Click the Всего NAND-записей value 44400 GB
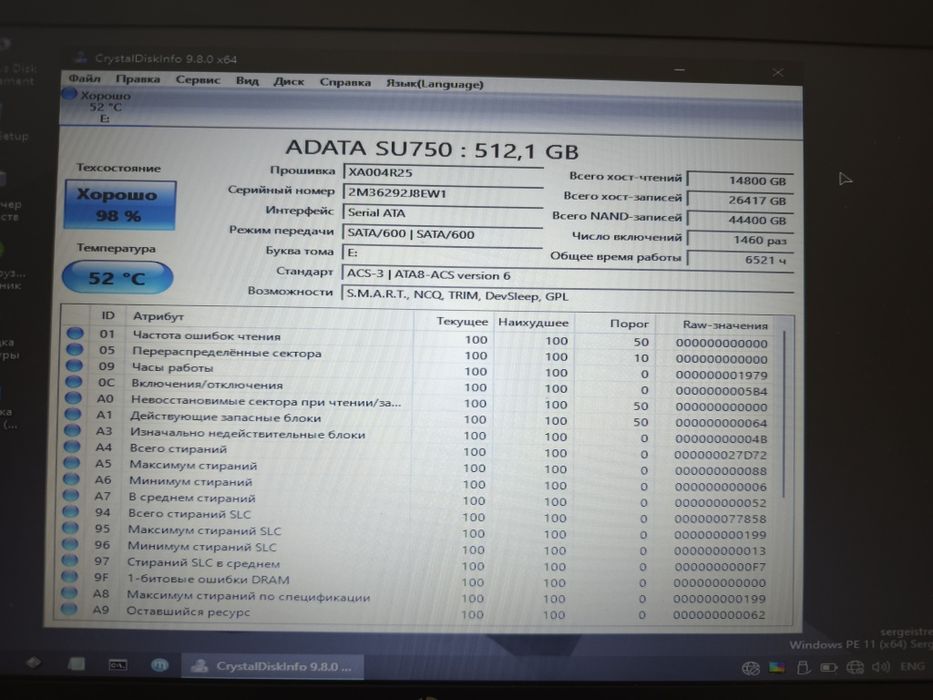The image size is (933, 700). coord(740,220)
